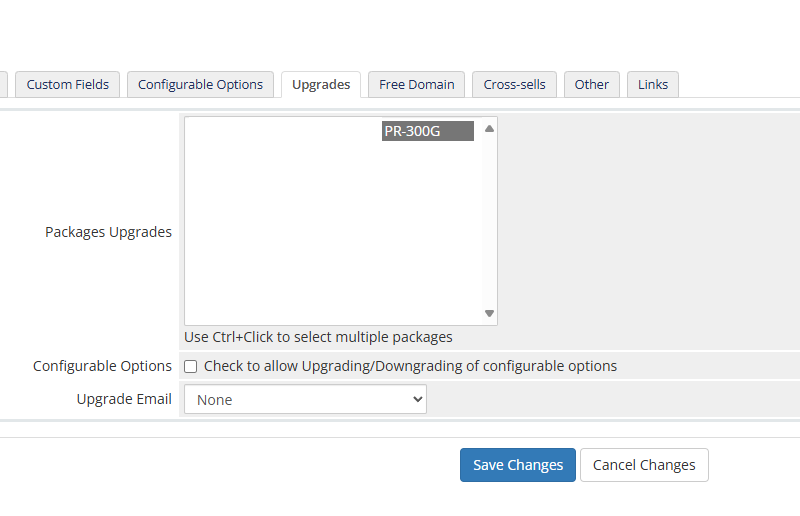Select PR-300G in the Packages Upgrades list

pyautogui.click(x=427, y=131)
